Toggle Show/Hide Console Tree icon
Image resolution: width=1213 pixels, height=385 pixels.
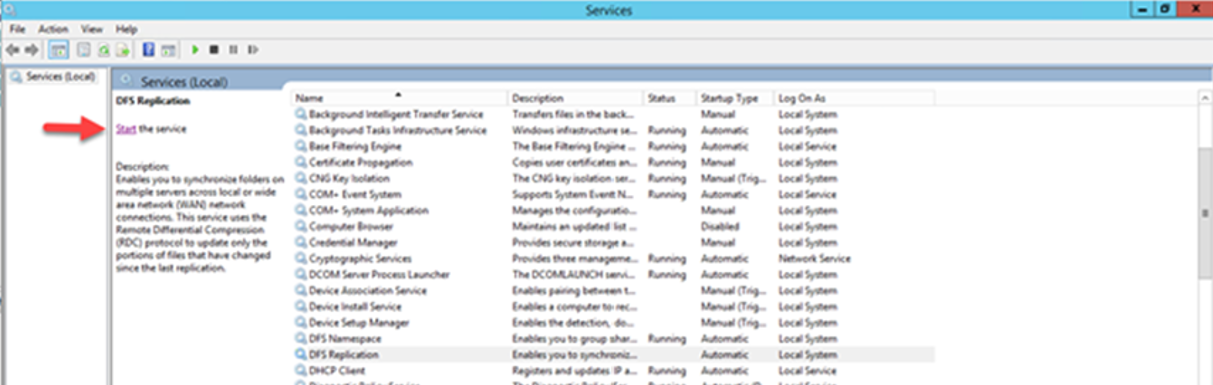[59, 49]
